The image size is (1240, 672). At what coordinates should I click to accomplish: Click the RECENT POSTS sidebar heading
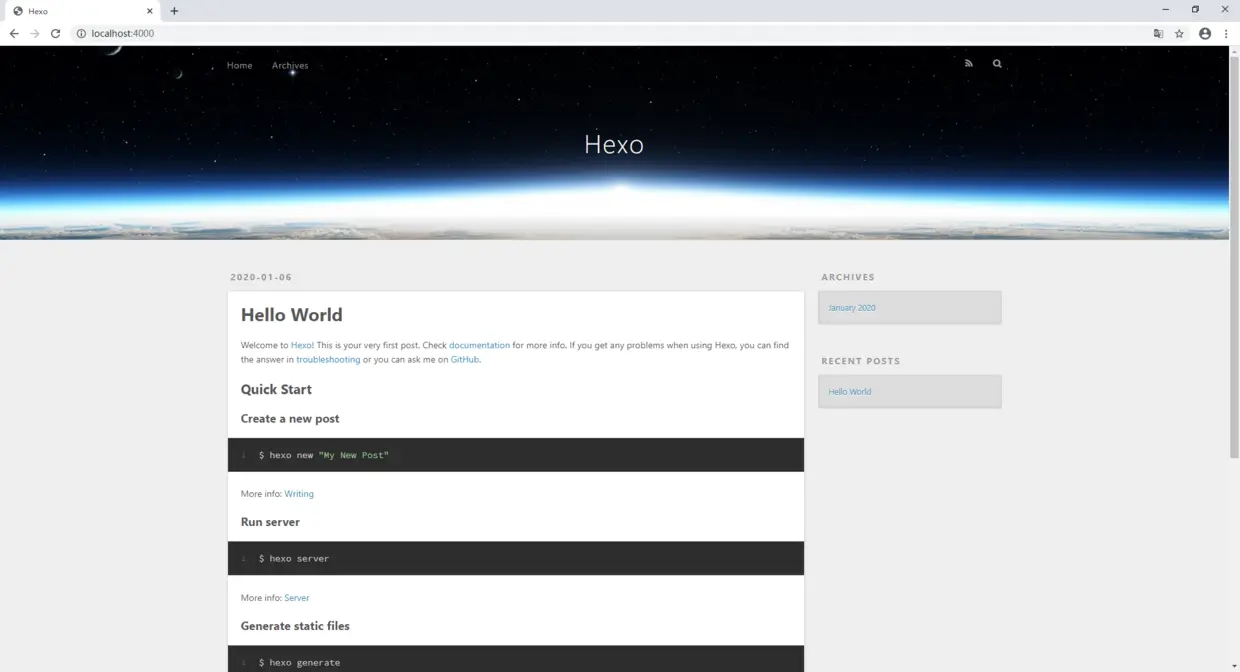pos(861,361)
